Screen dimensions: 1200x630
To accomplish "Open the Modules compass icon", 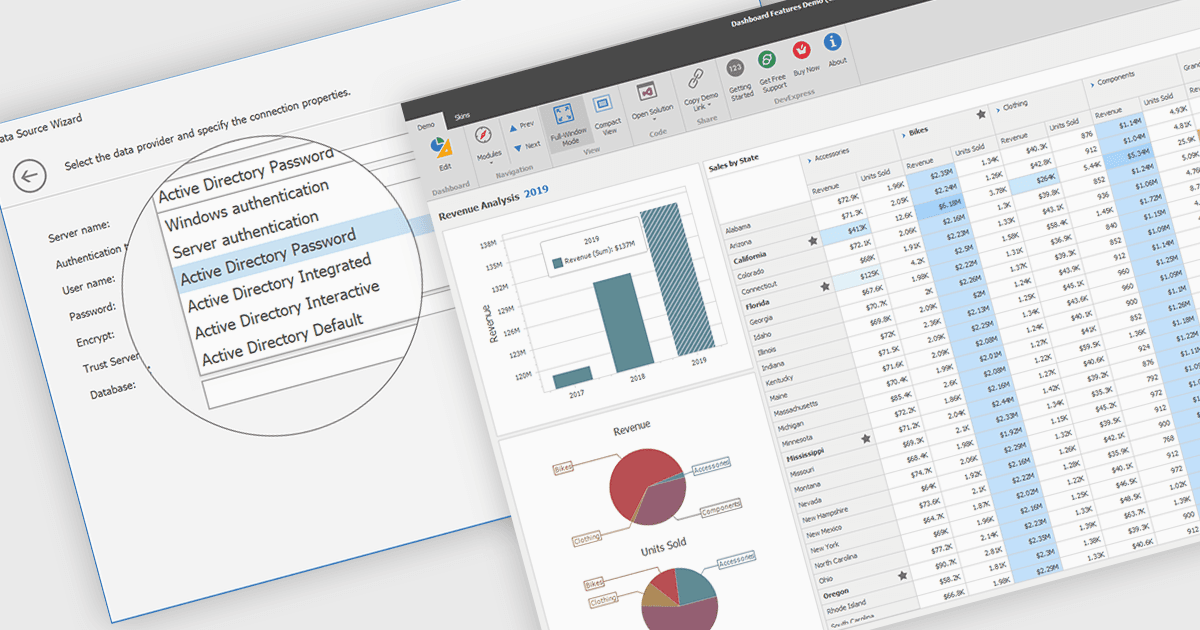I will [x=485, y=136].
